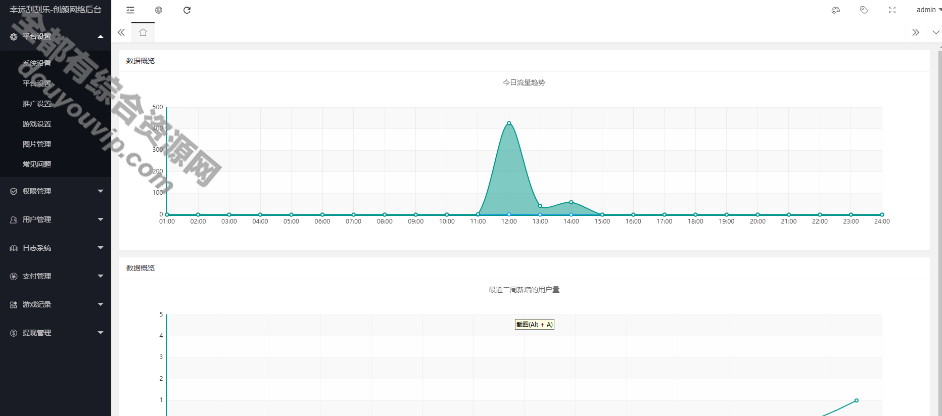The height and width of the screenshot is (416, 942).
Task: Collapse the 平台设置 group arrow
Action: [100, 36]
